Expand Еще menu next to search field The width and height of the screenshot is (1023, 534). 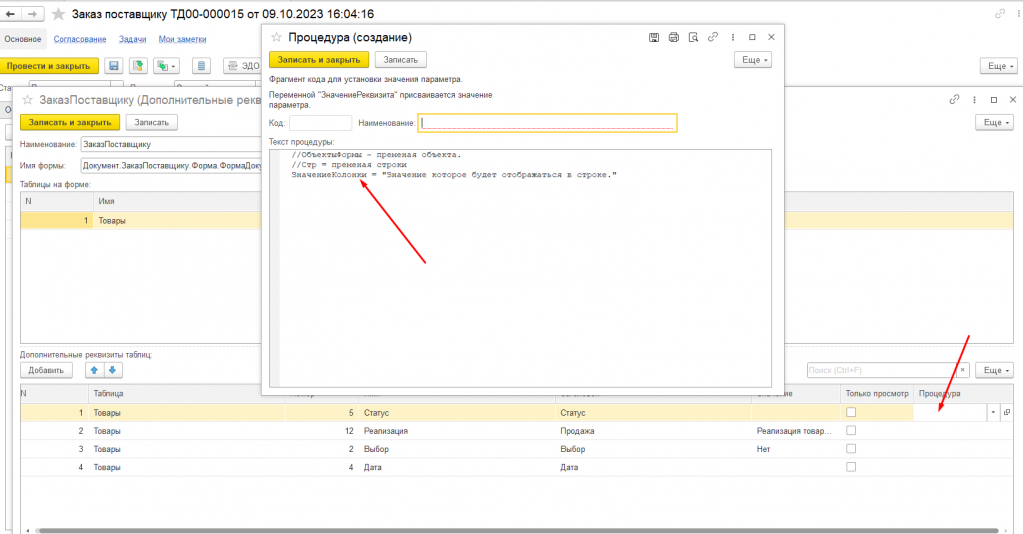pyautogui.click(x=995, y=370)
